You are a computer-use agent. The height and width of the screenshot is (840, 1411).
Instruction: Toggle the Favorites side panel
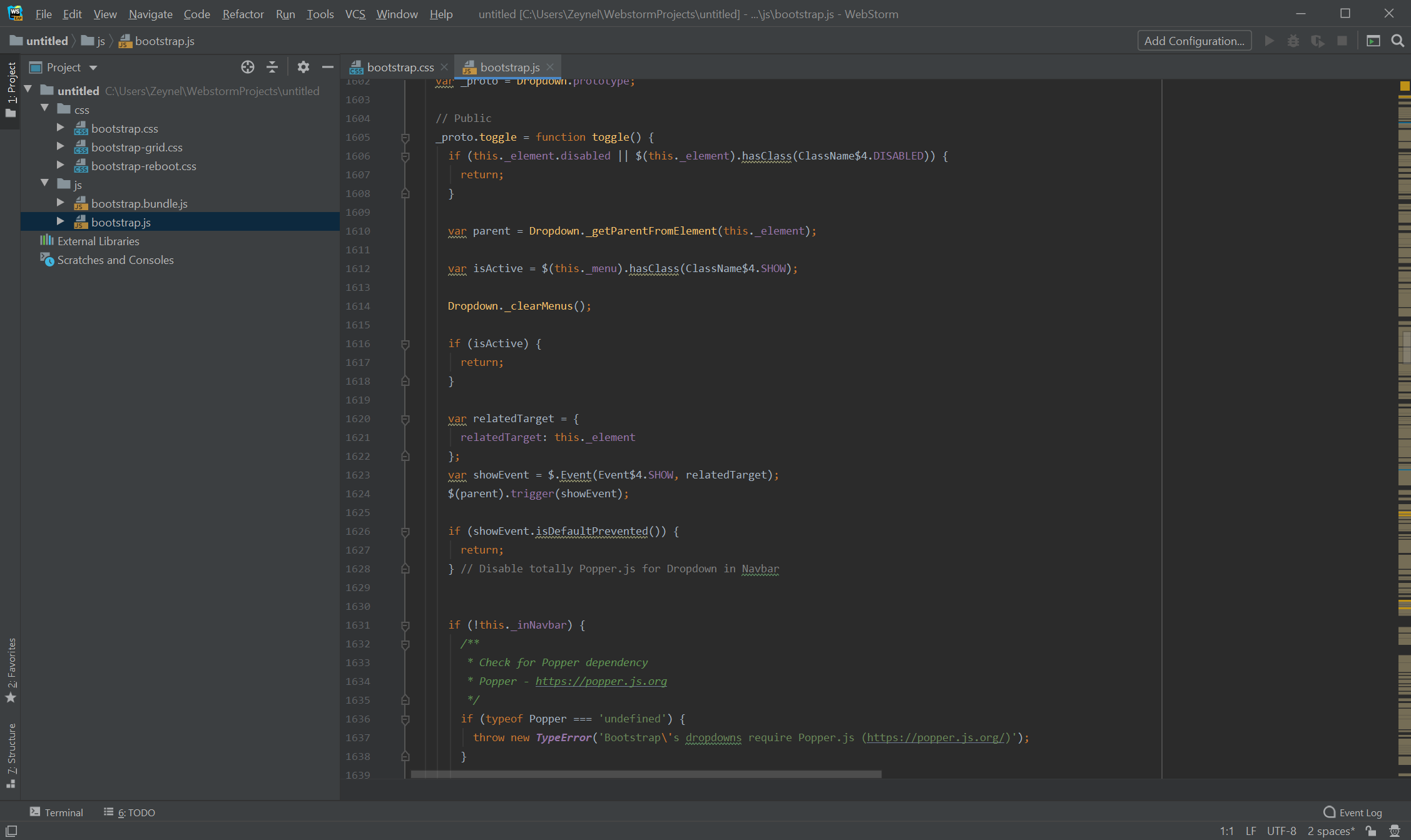click(11, 669)
